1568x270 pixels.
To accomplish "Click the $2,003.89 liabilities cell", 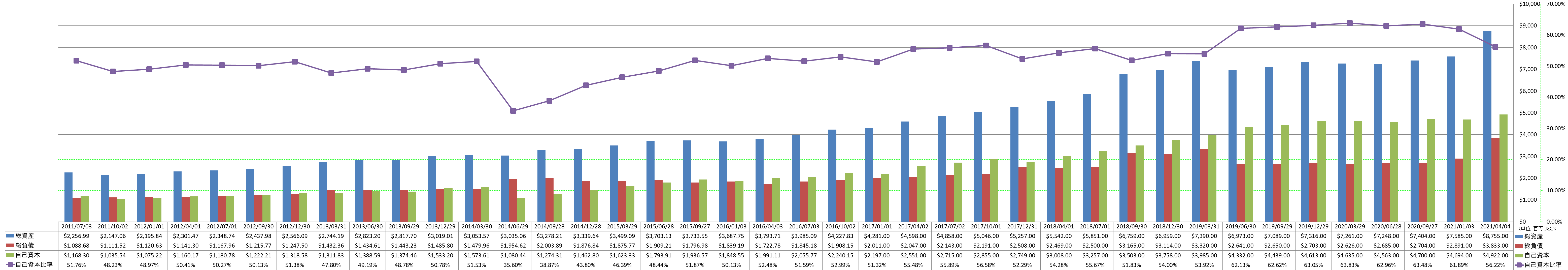I will pos(549,246).
